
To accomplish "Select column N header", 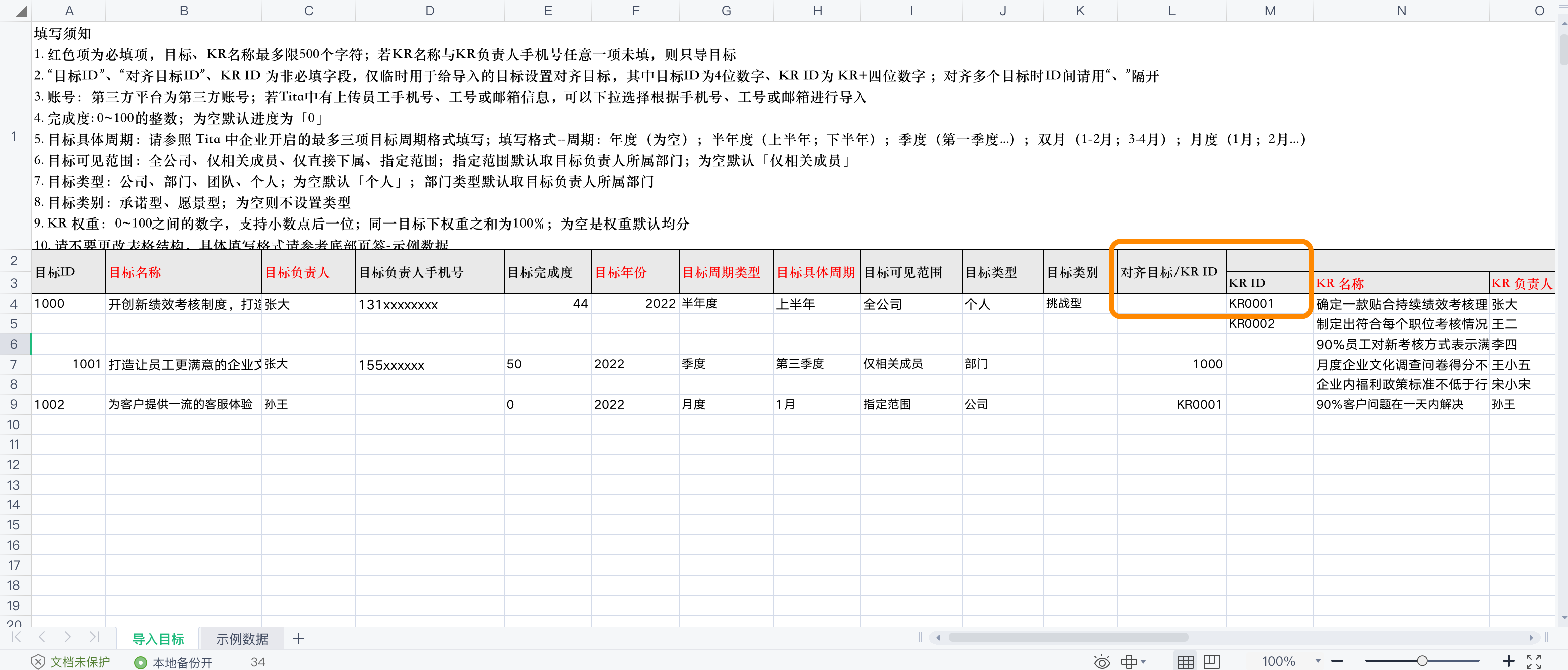I will tap(1401, 11).
